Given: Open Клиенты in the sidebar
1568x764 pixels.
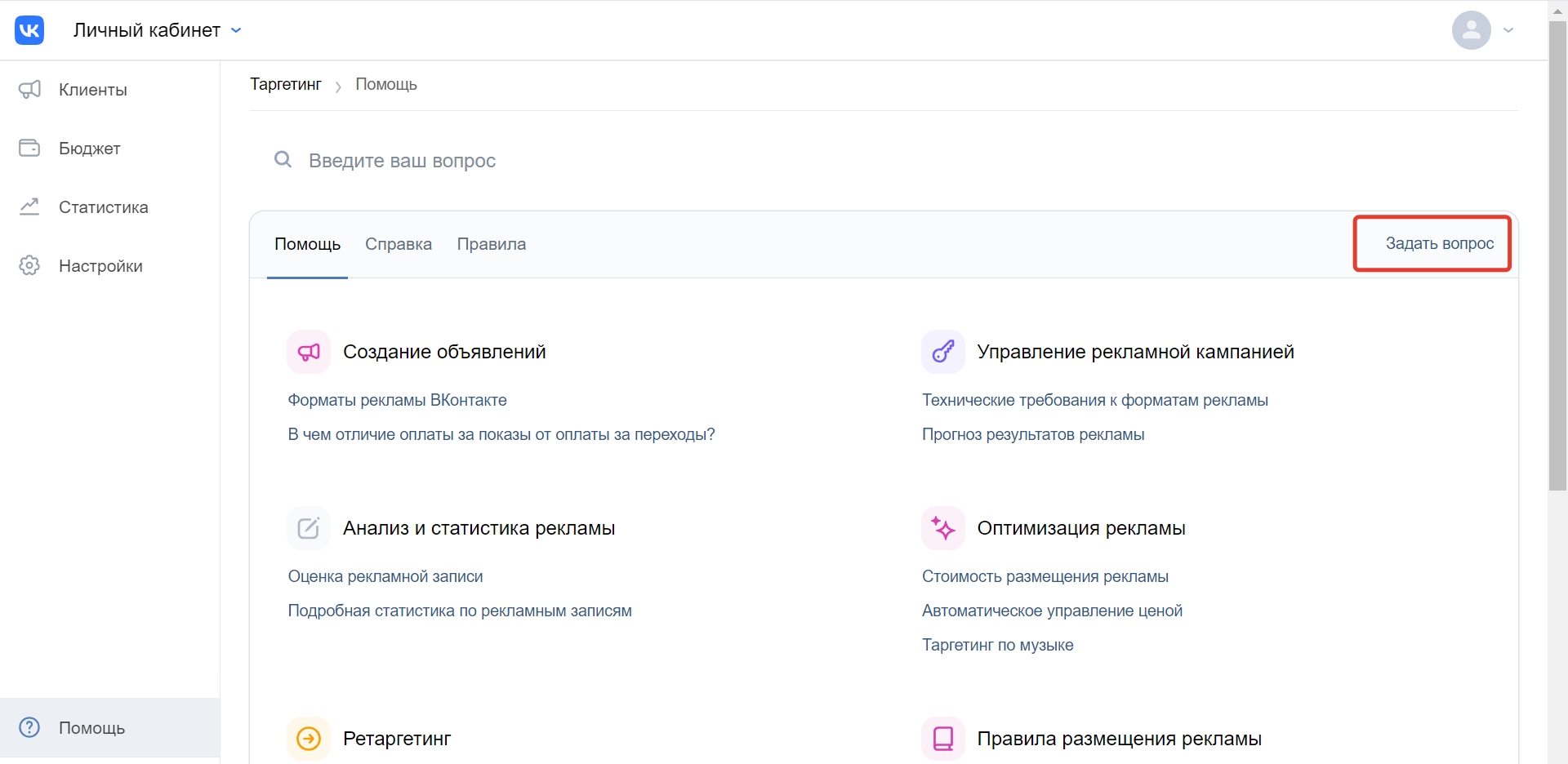Looking at the screenshot, I should pyautogui.click(x=109, y=90).
